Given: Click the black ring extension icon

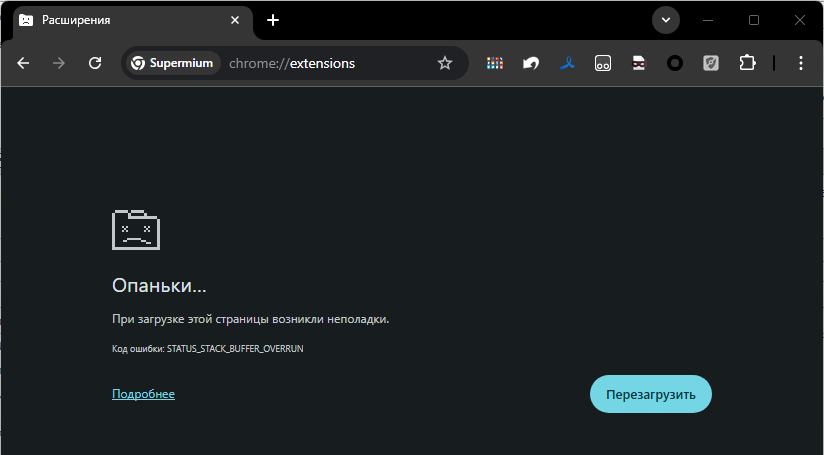Looking at the screenshot, I should tap(675, 64).
